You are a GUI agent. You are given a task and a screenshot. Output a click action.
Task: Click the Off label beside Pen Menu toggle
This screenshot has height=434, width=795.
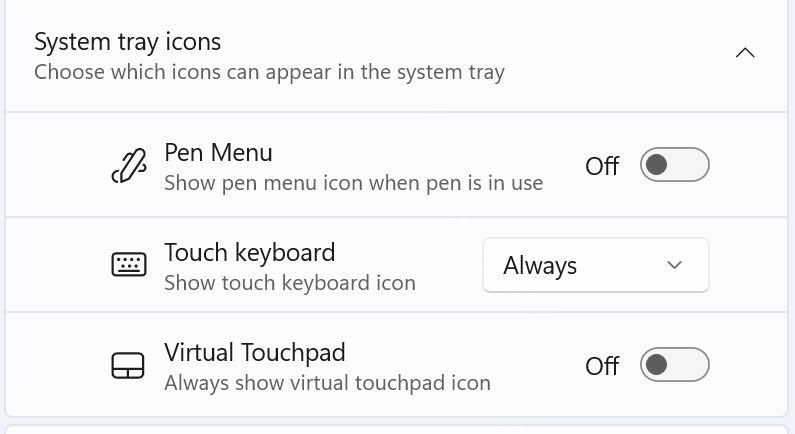(602, 166)
